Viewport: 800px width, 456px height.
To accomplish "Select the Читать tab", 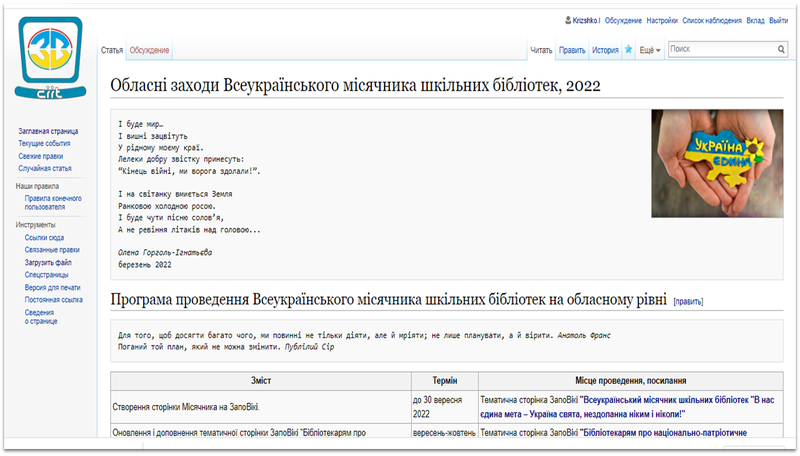I will pos(541,49).
